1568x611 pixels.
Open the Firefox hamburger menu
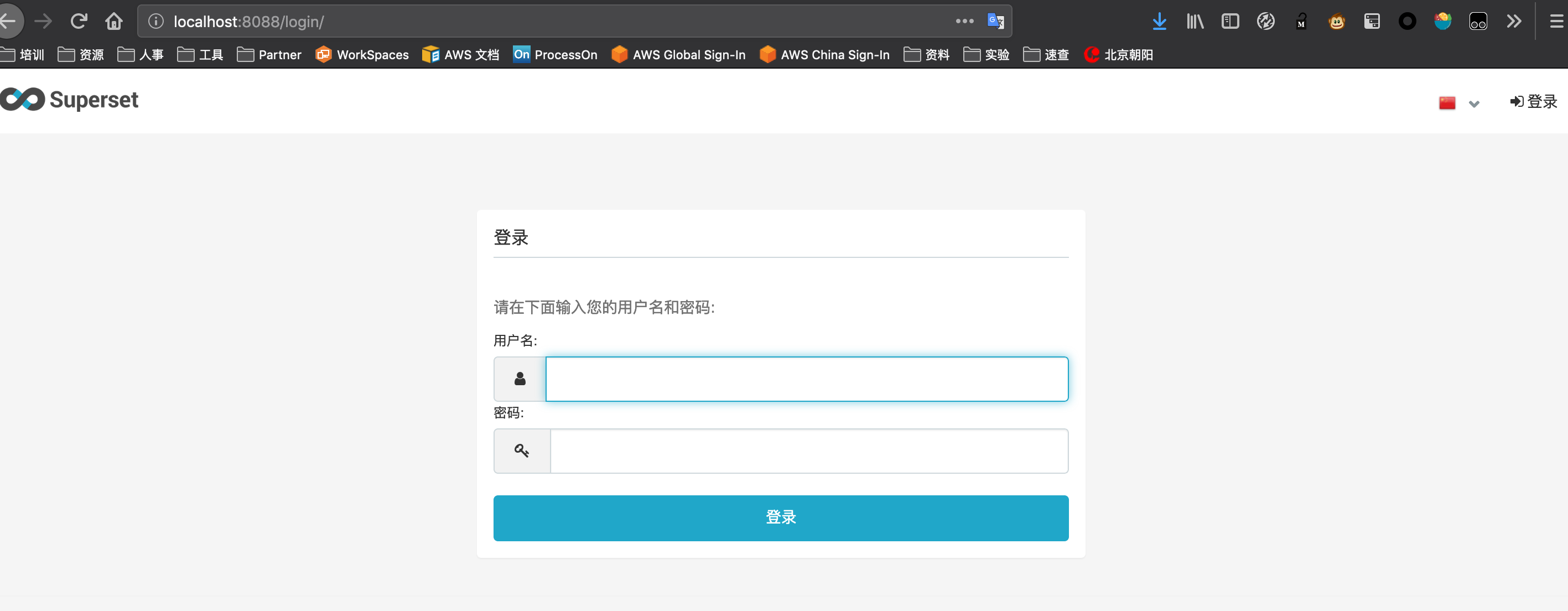click(1556, 22)
